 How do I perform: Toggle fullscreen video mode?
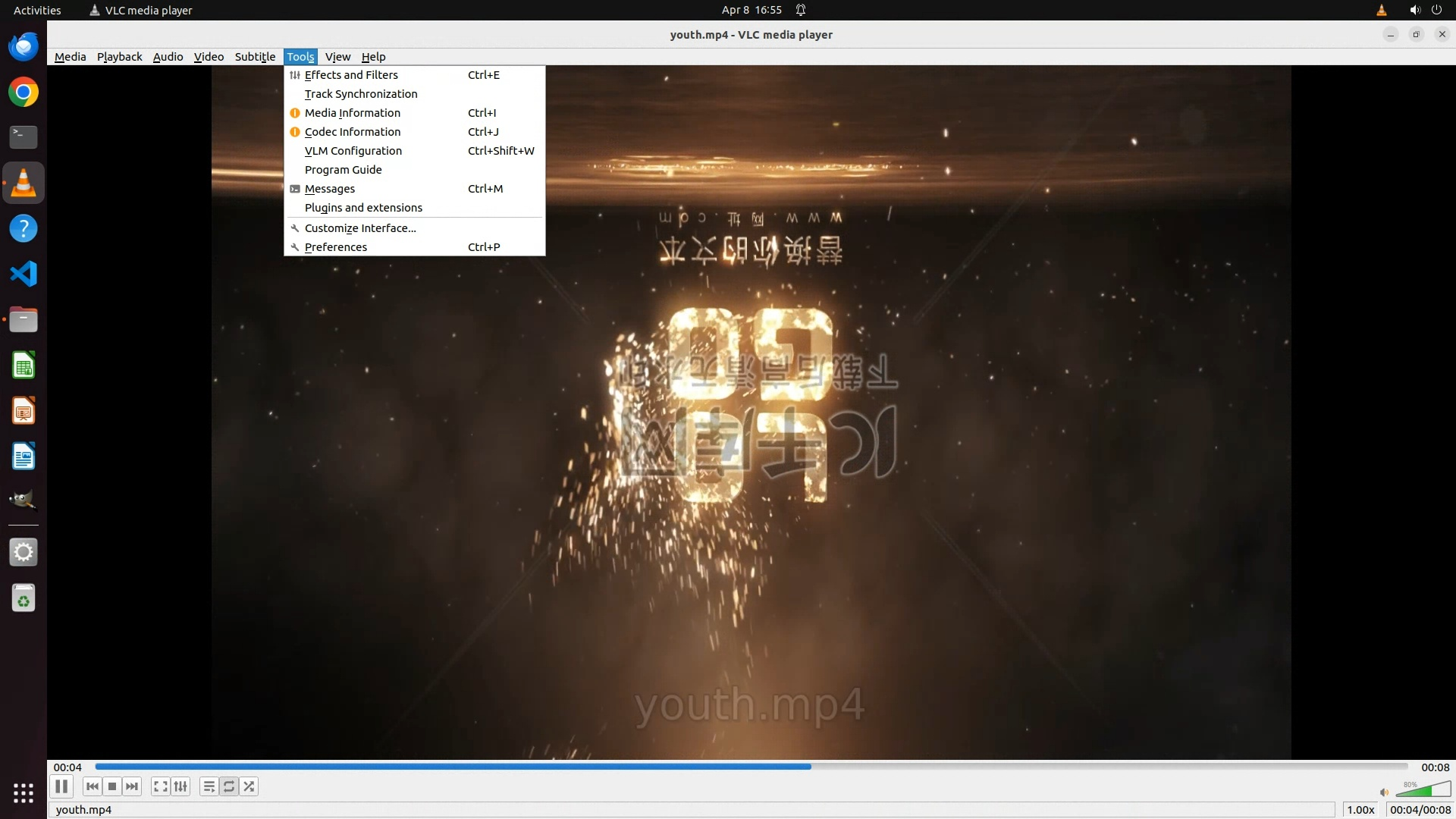click(160, 786)
